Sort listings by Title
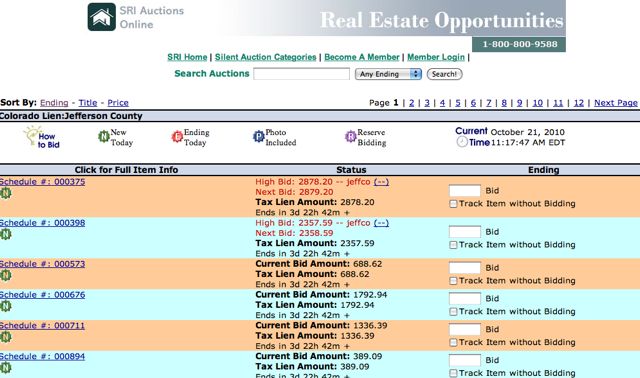640x378 pixels. coord(88,103)
